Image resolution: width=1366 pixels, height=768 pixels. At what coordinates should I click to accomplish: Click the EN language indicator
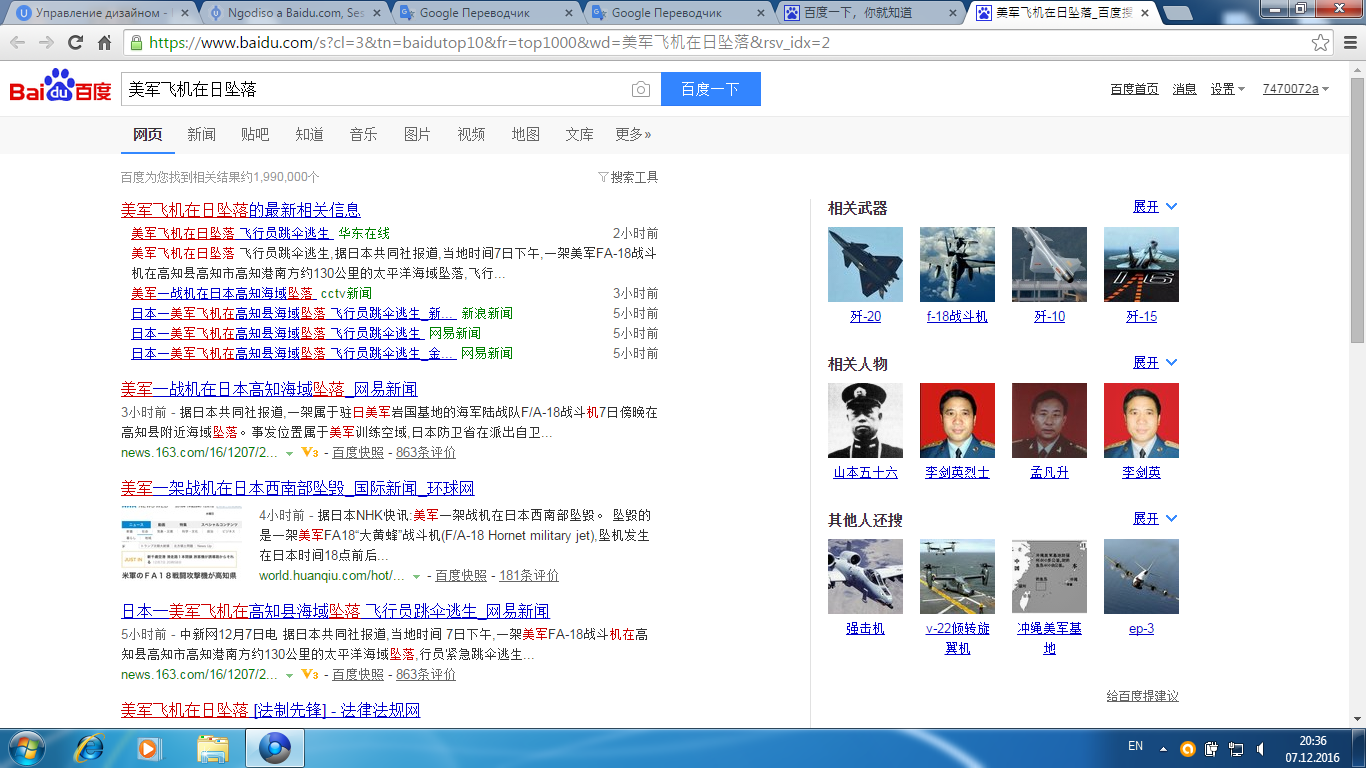(1135, 746)
